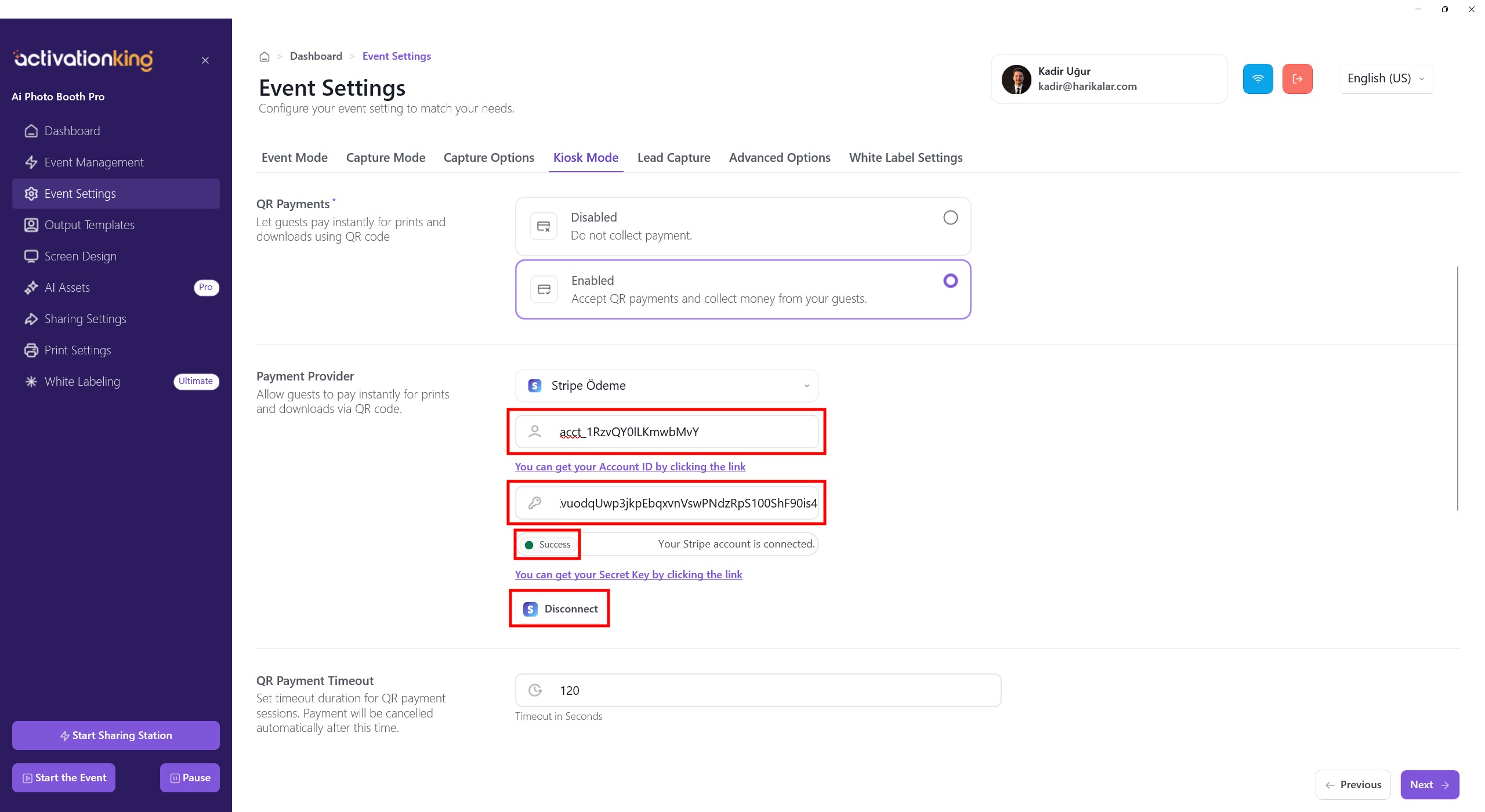1485x812 pixels.
Task: Click the red logout icon button
Action: point(1297,79)
